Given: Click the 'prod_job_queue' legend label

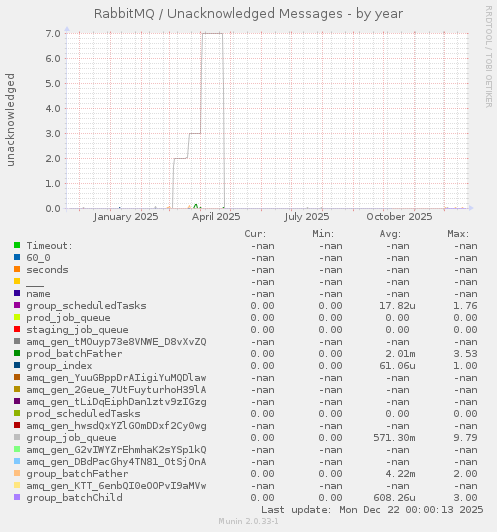Looking at the screenshot, I should pos(68,318).
